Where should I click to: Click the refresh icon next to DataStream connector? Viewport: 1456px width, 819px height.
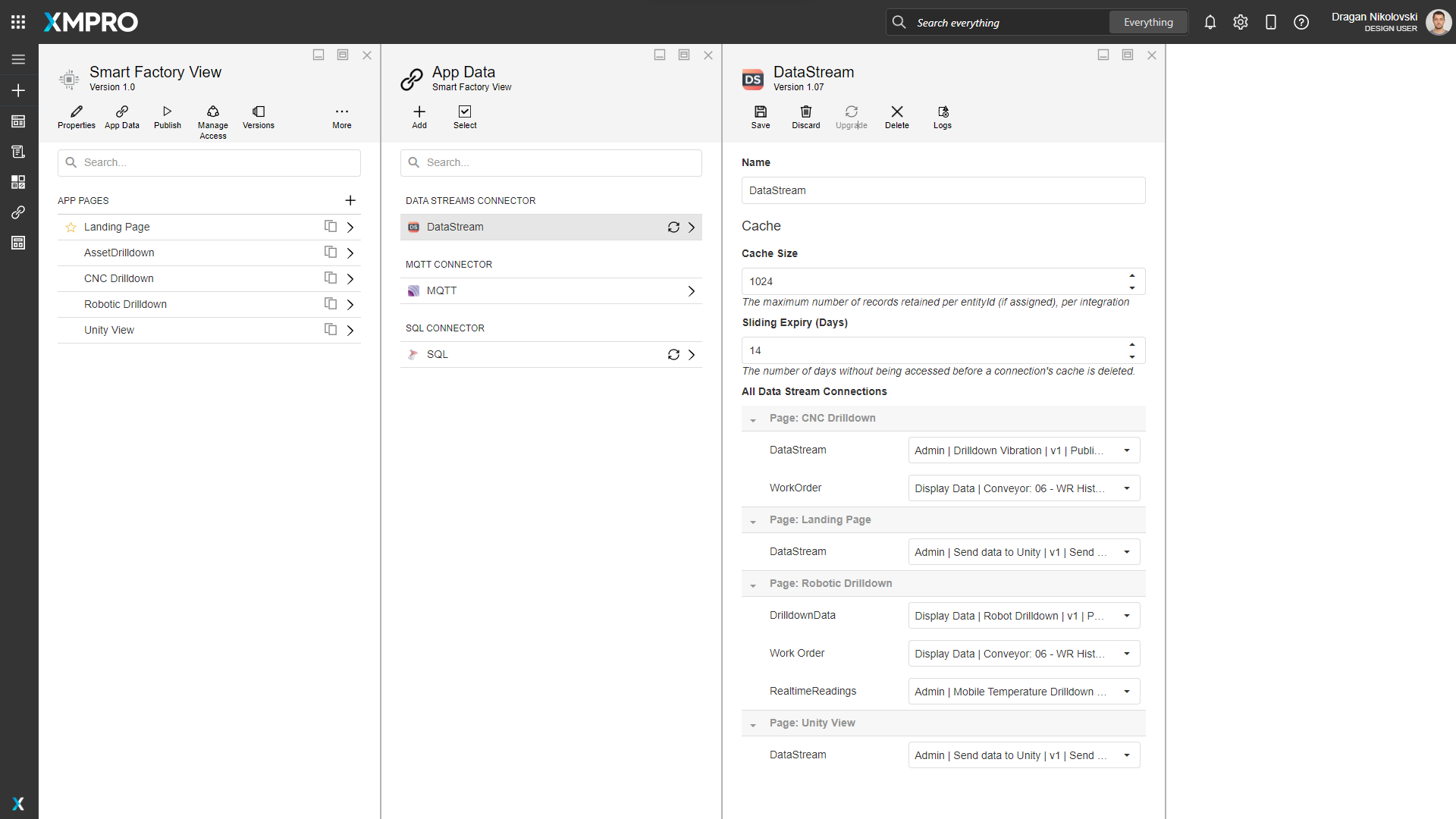673,227
